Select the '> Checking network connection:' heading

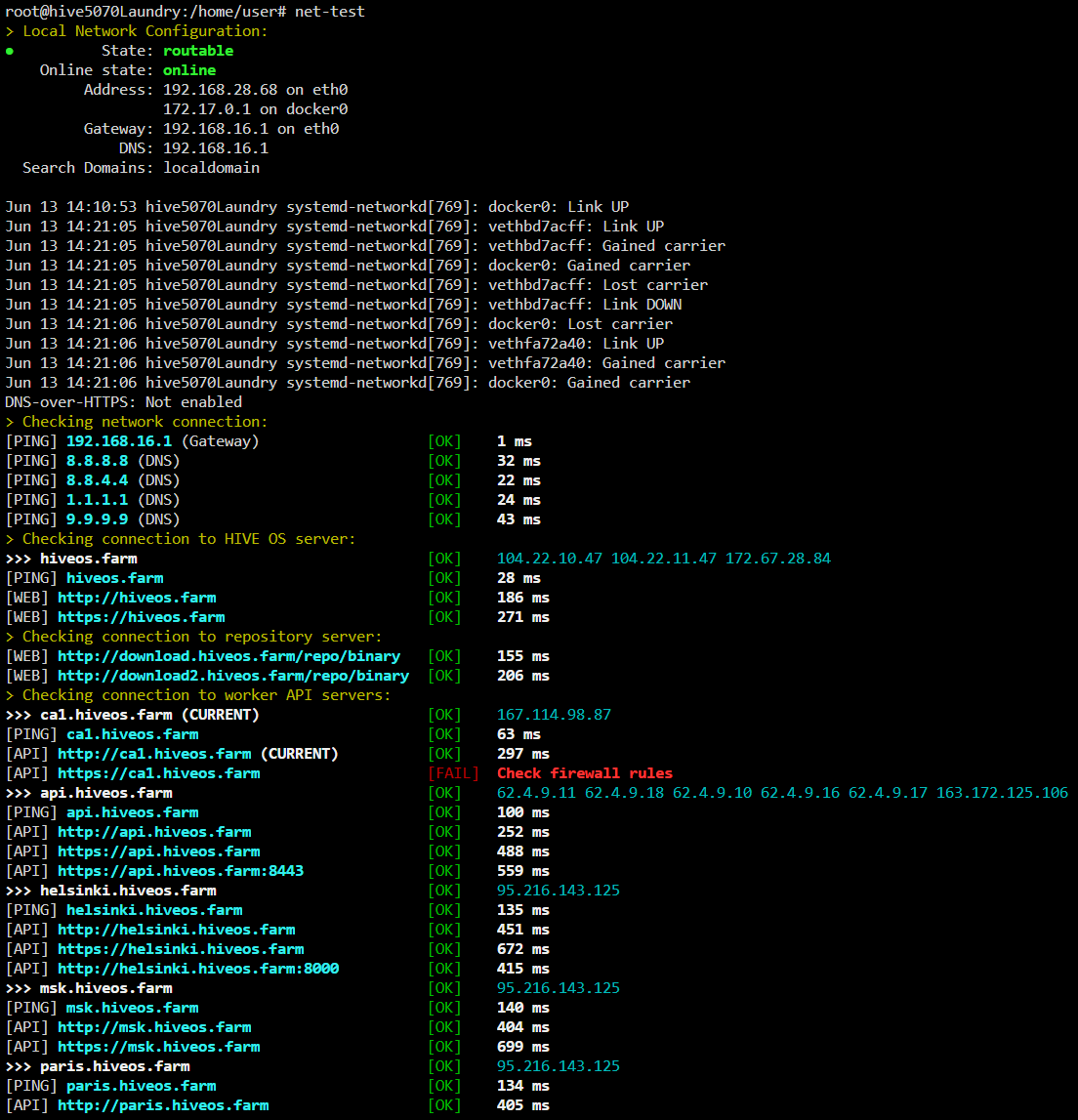137,422
